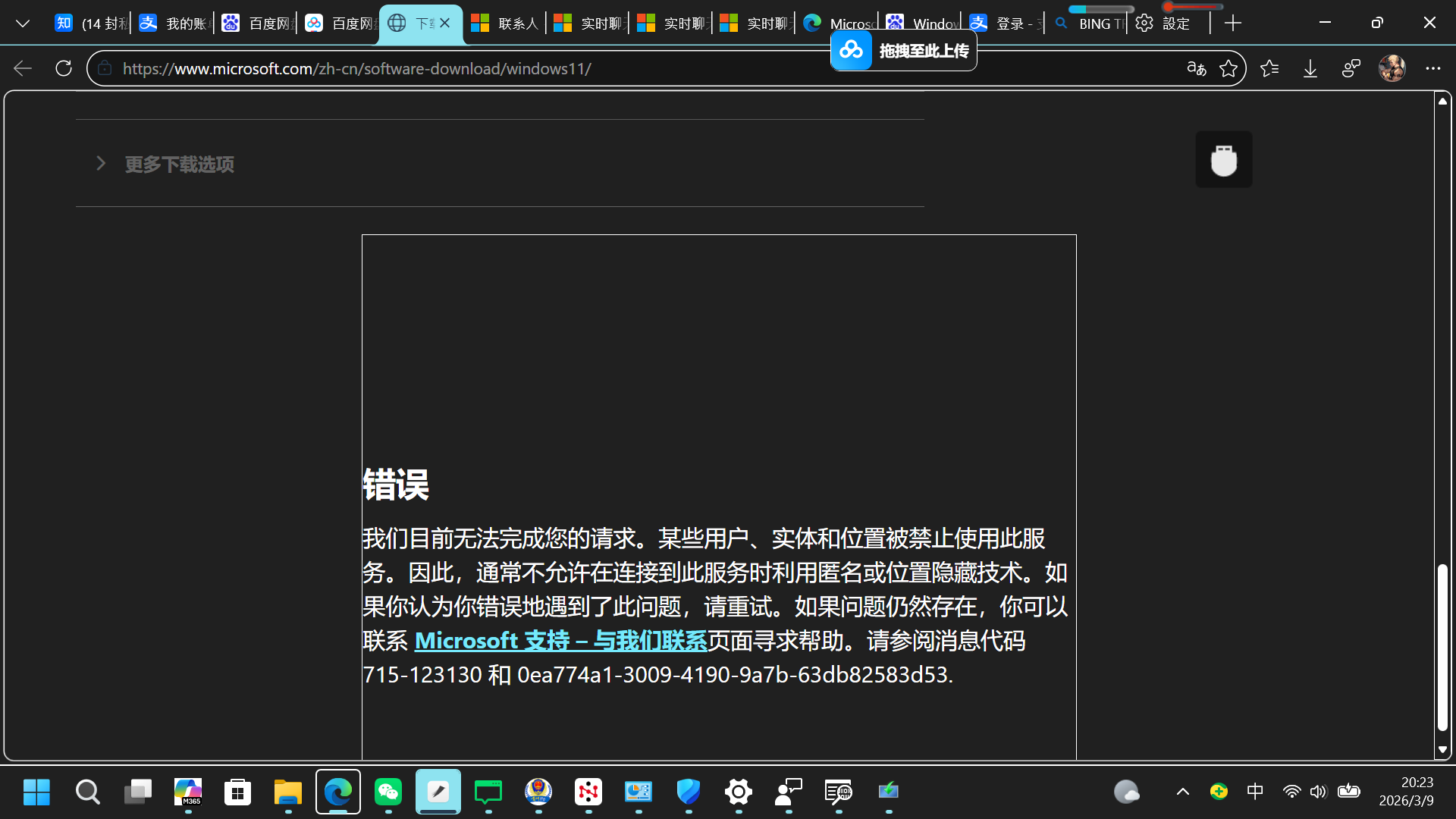Click the site information lock icon
The image size is (1456, 819).
click(105, 68)
